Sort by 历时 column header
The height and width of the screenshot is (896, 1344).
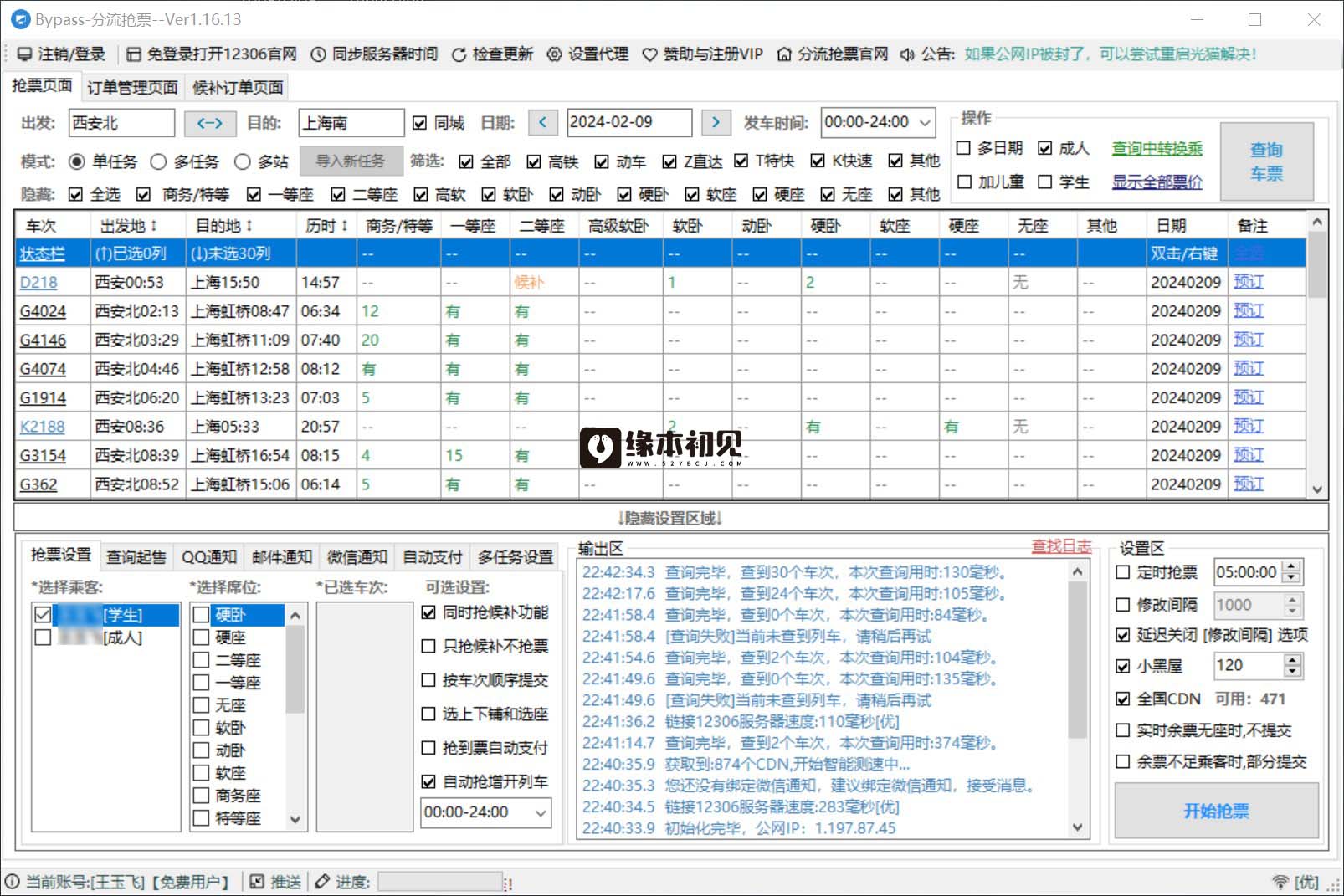pyautogui.click(x=326, y=226)
